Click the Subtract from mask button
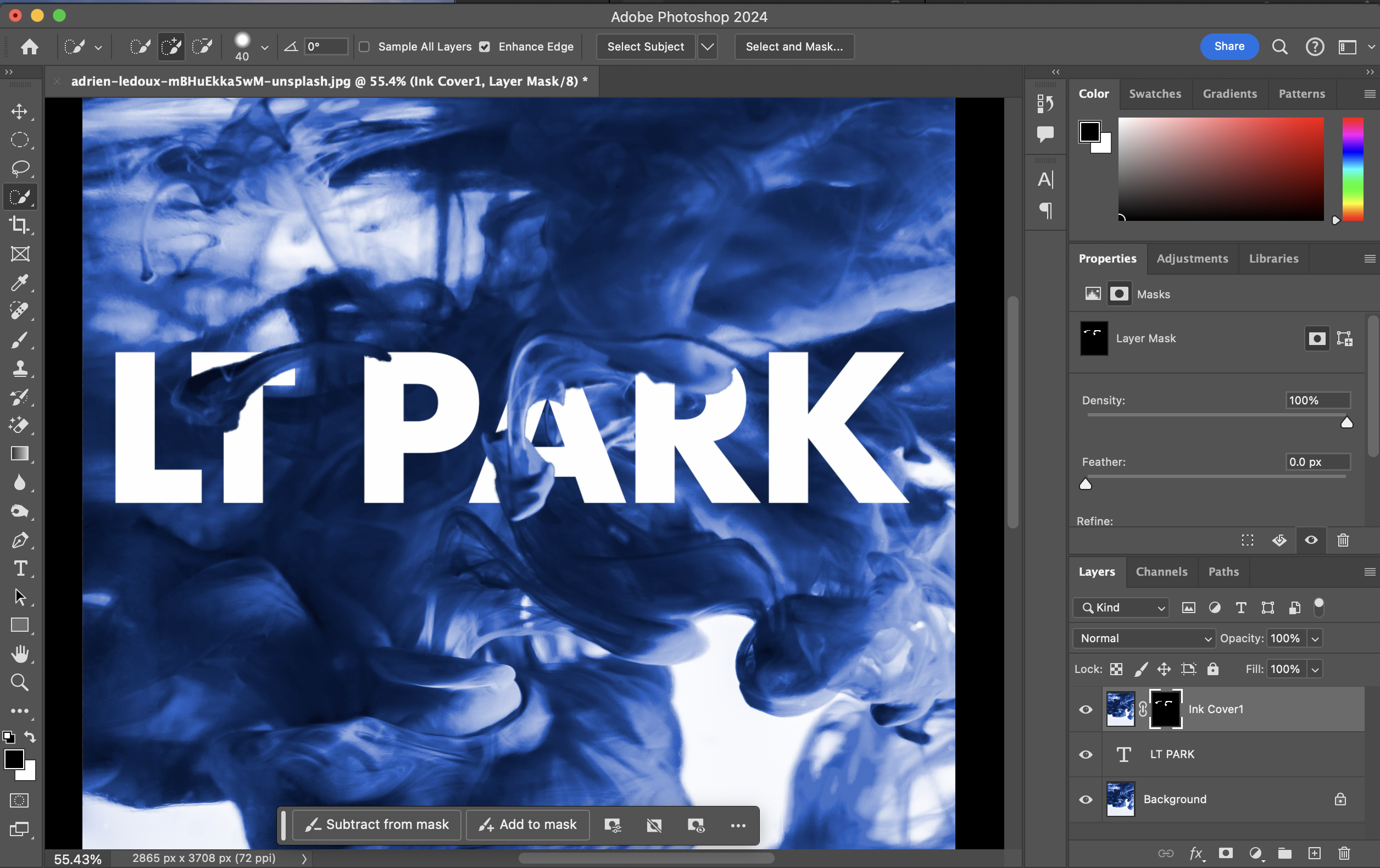This screenshot has width=1380, height=868. (x=377, y=825)
